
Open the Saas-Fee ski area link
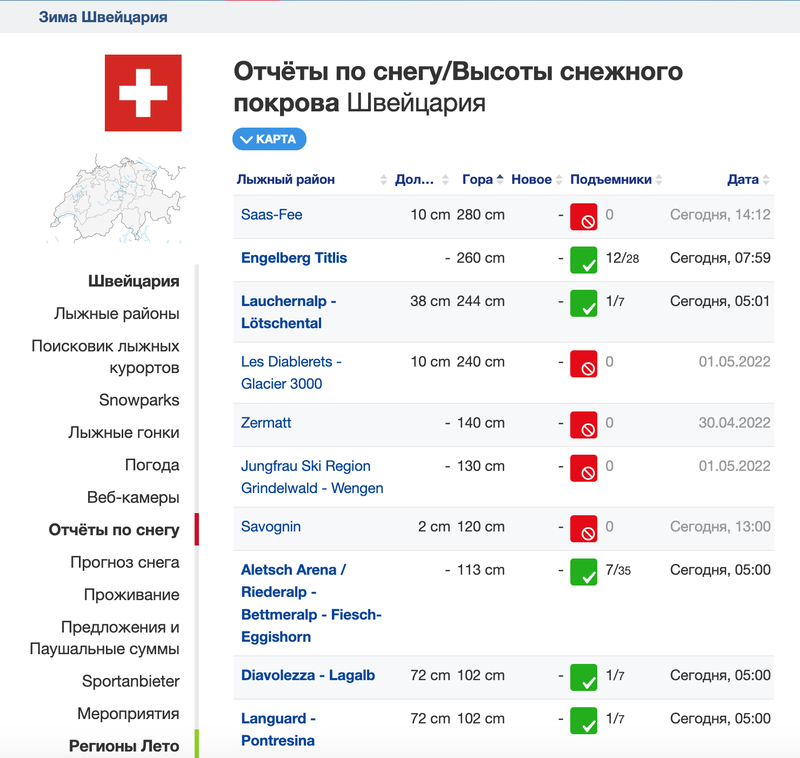coord(271,215)
